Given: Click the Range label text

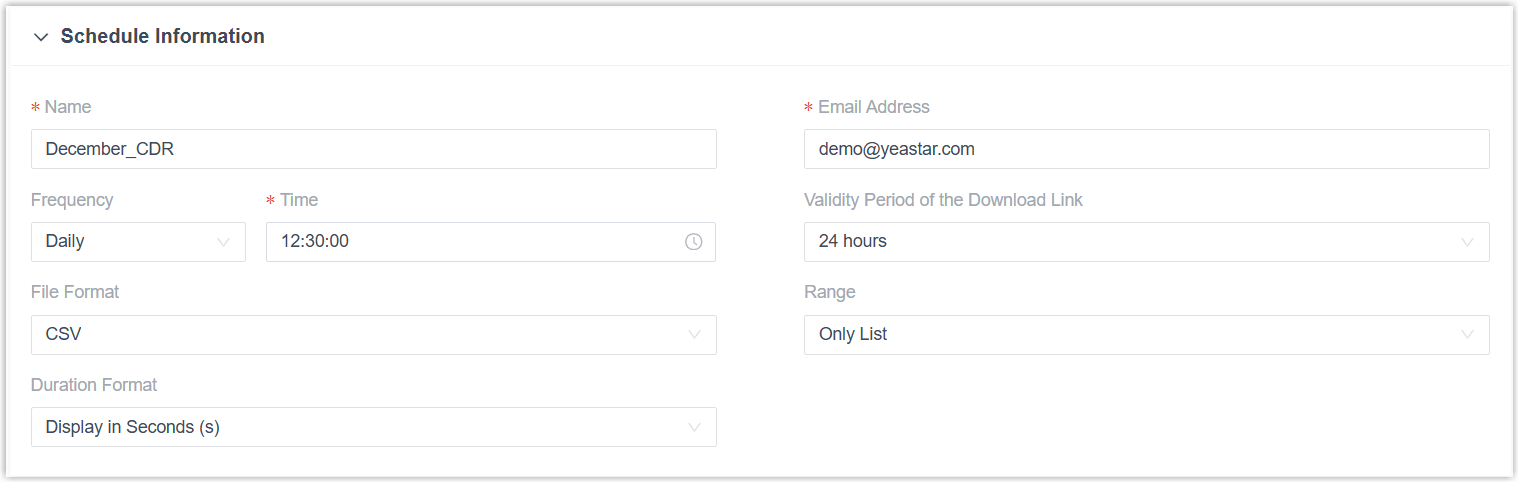Looking at the screenshot, I should pos(829,292).
